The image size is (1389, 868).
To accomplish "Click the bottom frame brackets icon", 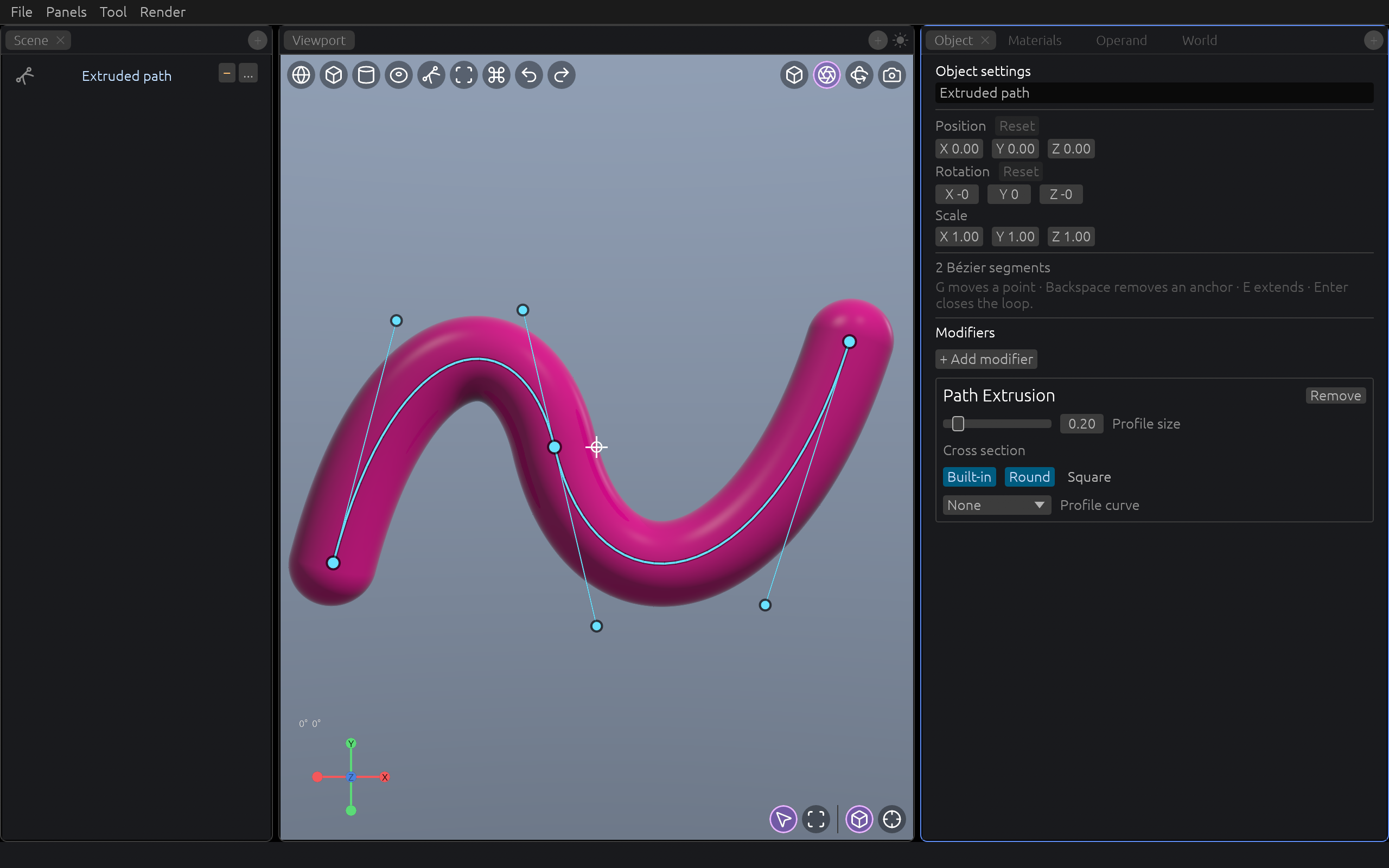I will click(816, 819).
